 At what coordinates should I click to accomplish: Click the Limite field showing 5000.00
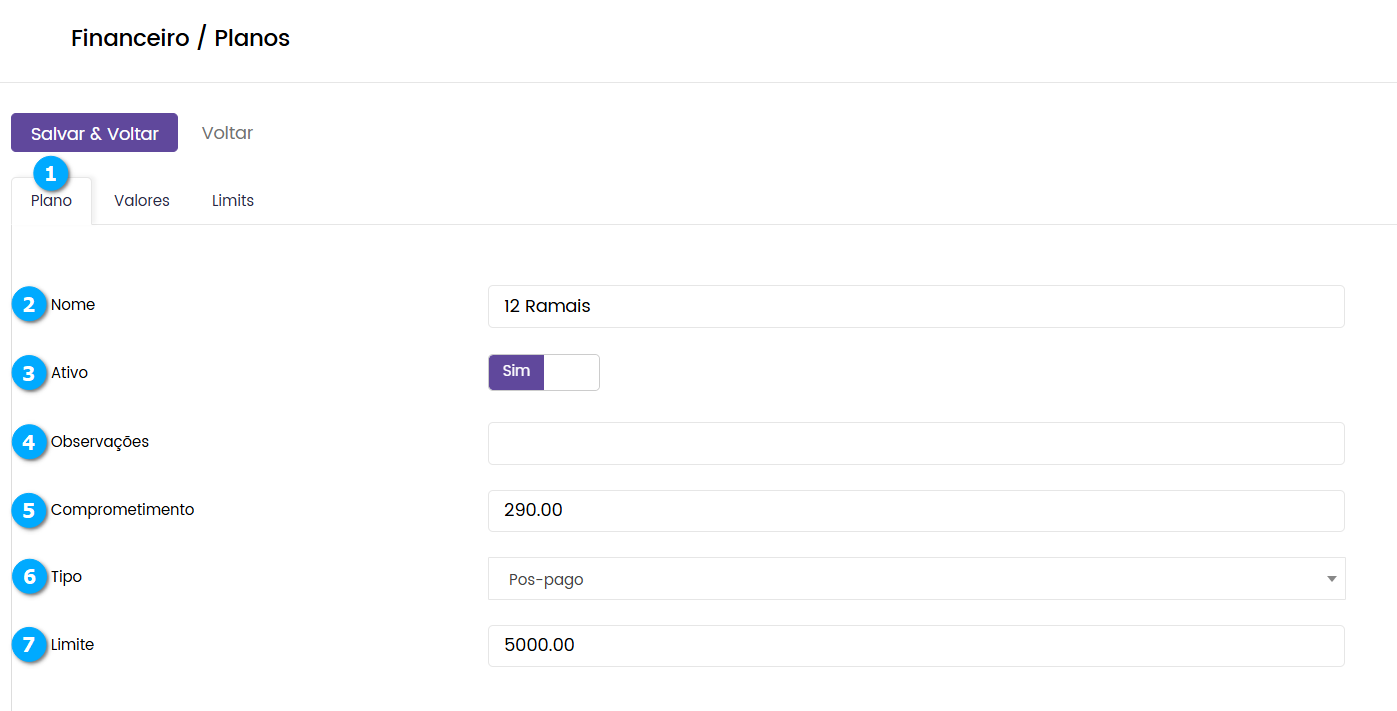coord(915,646)
